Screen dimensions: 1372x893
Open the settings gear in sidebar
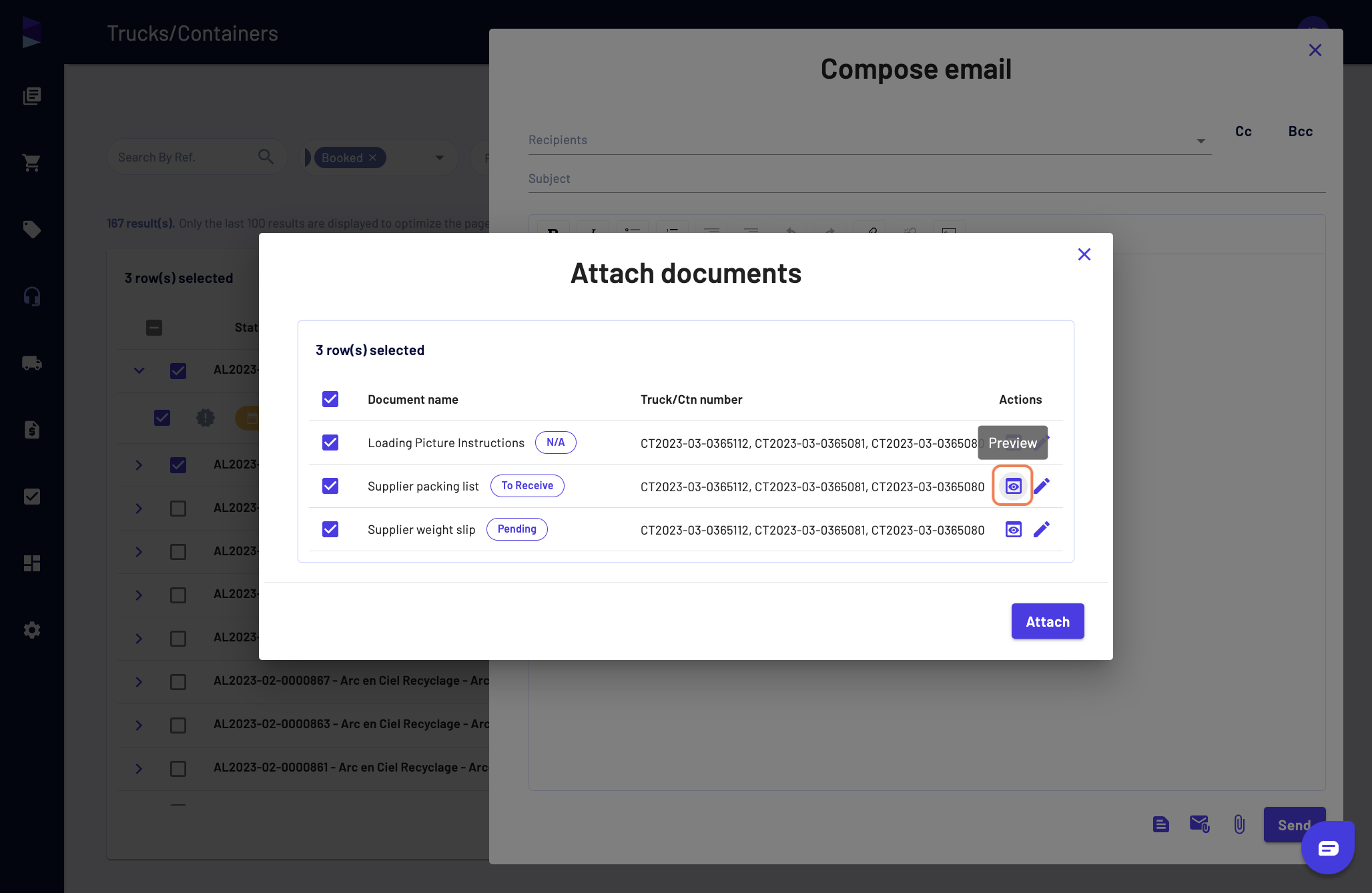click(x=31, y=630)
